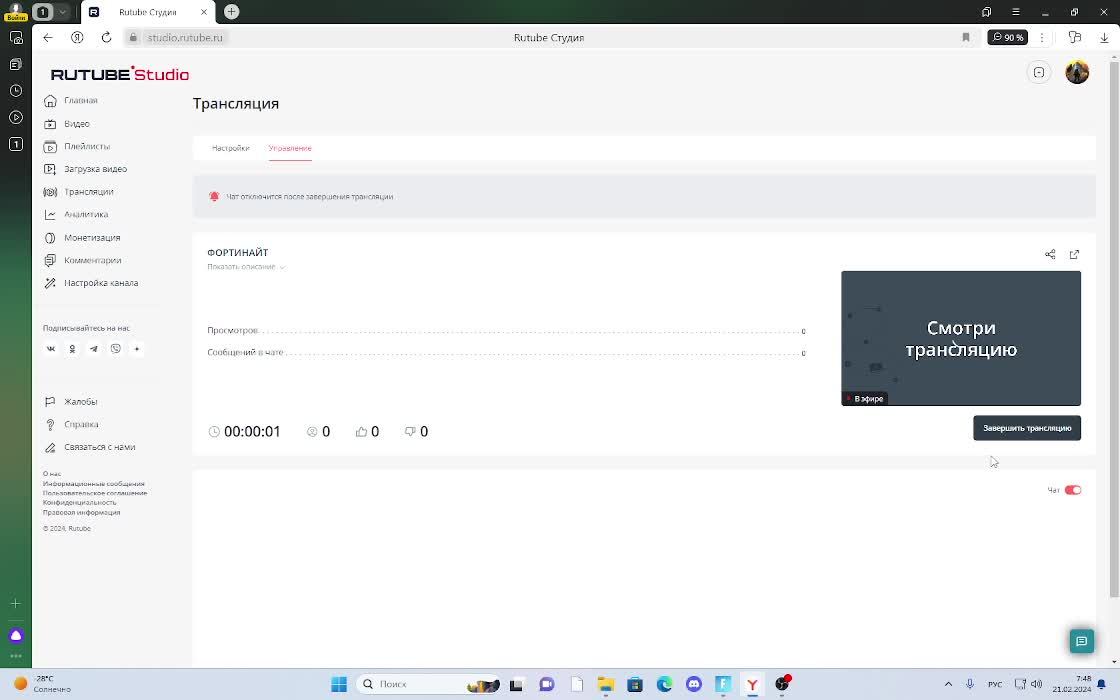The image size is (1120, 700).
Task: Open Rutube Viber social link
Action: [x=116, y=349]
